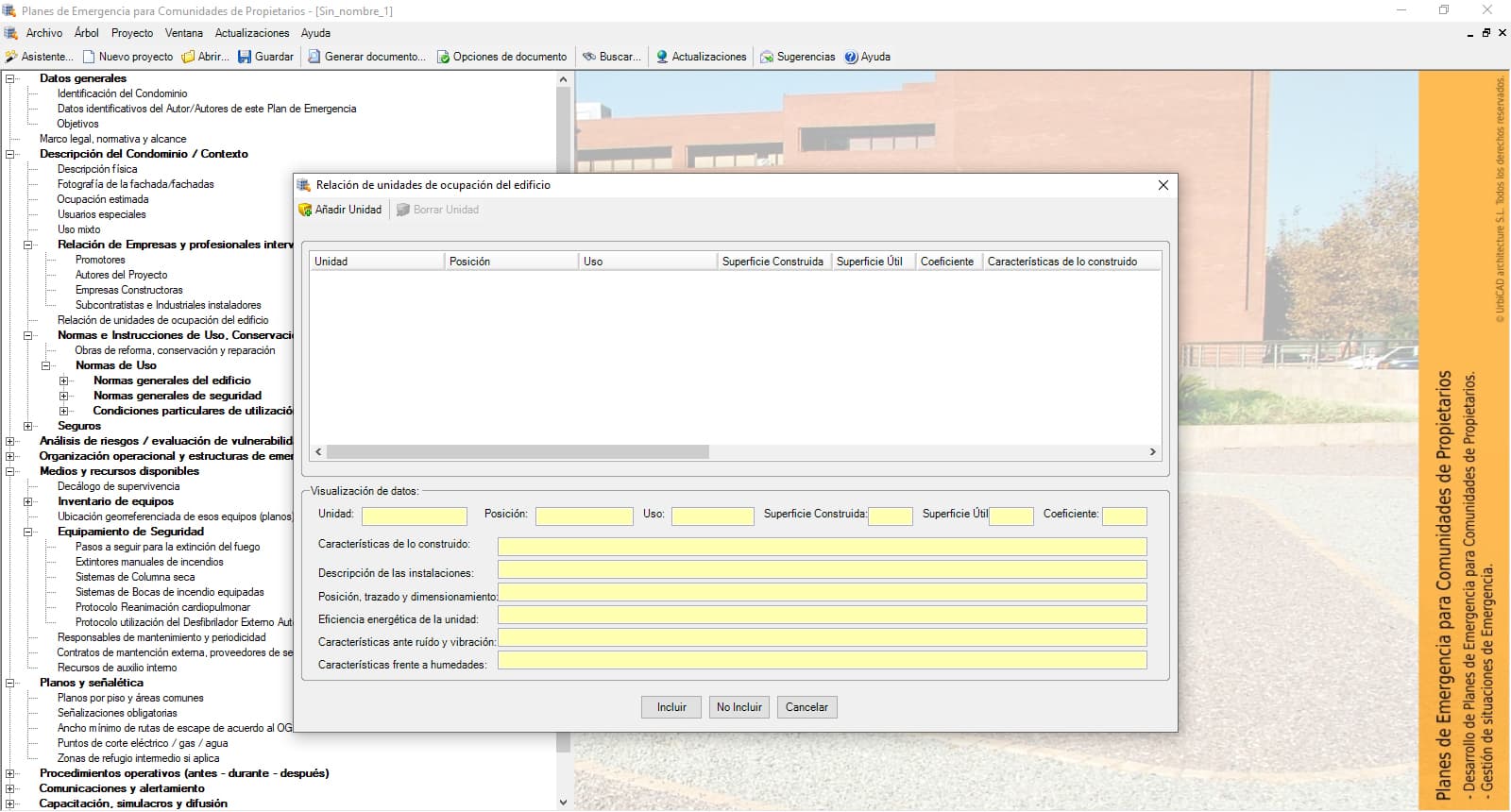
Task: Open Opciones de documento settings
Action: tap(443, 57)
